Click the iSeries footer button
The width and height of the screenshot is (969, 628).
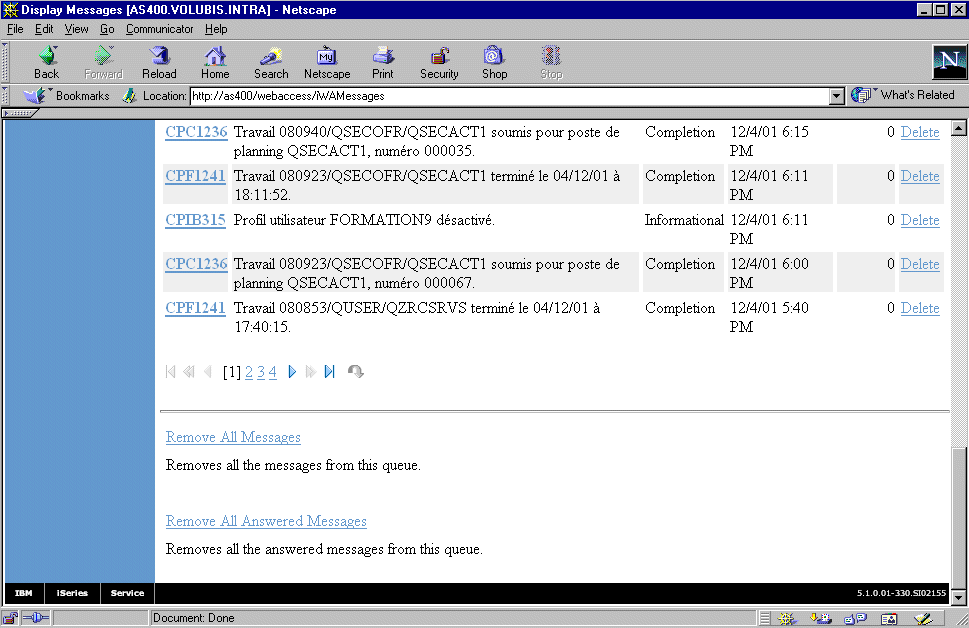(x=72, y=593)
